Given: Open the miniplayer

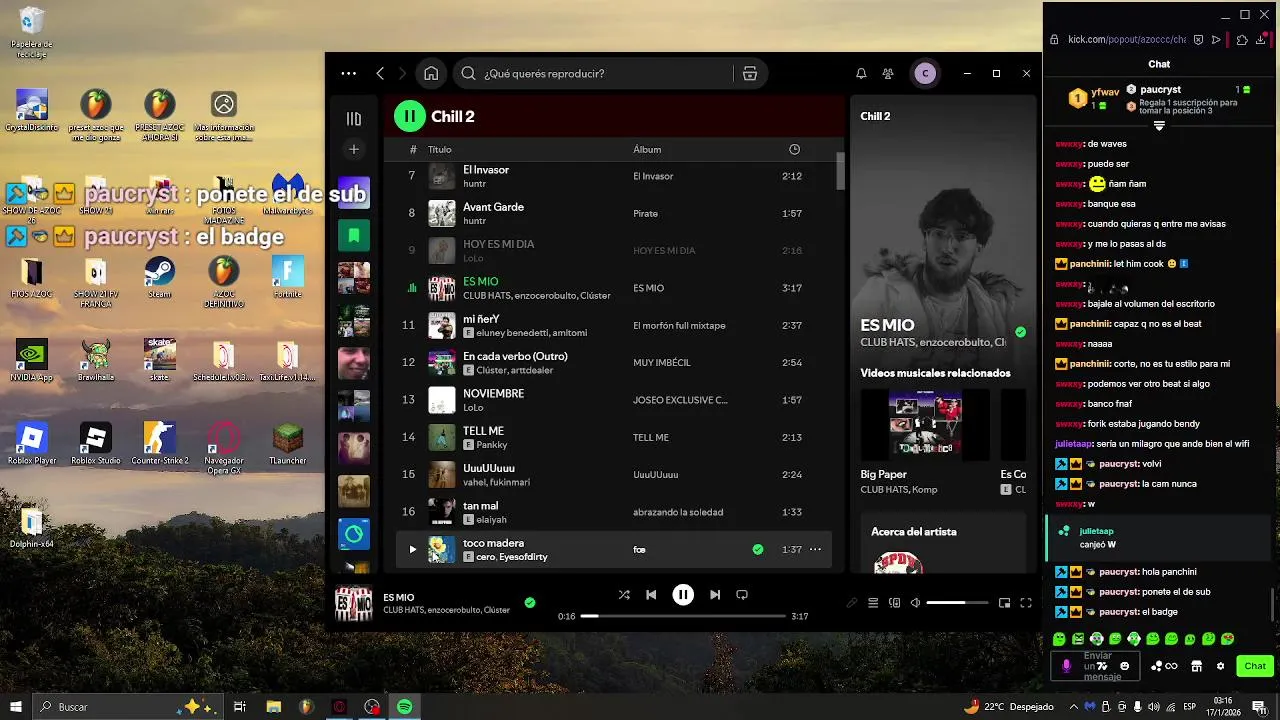Looking at the screenshot, I should (1004, 603).
